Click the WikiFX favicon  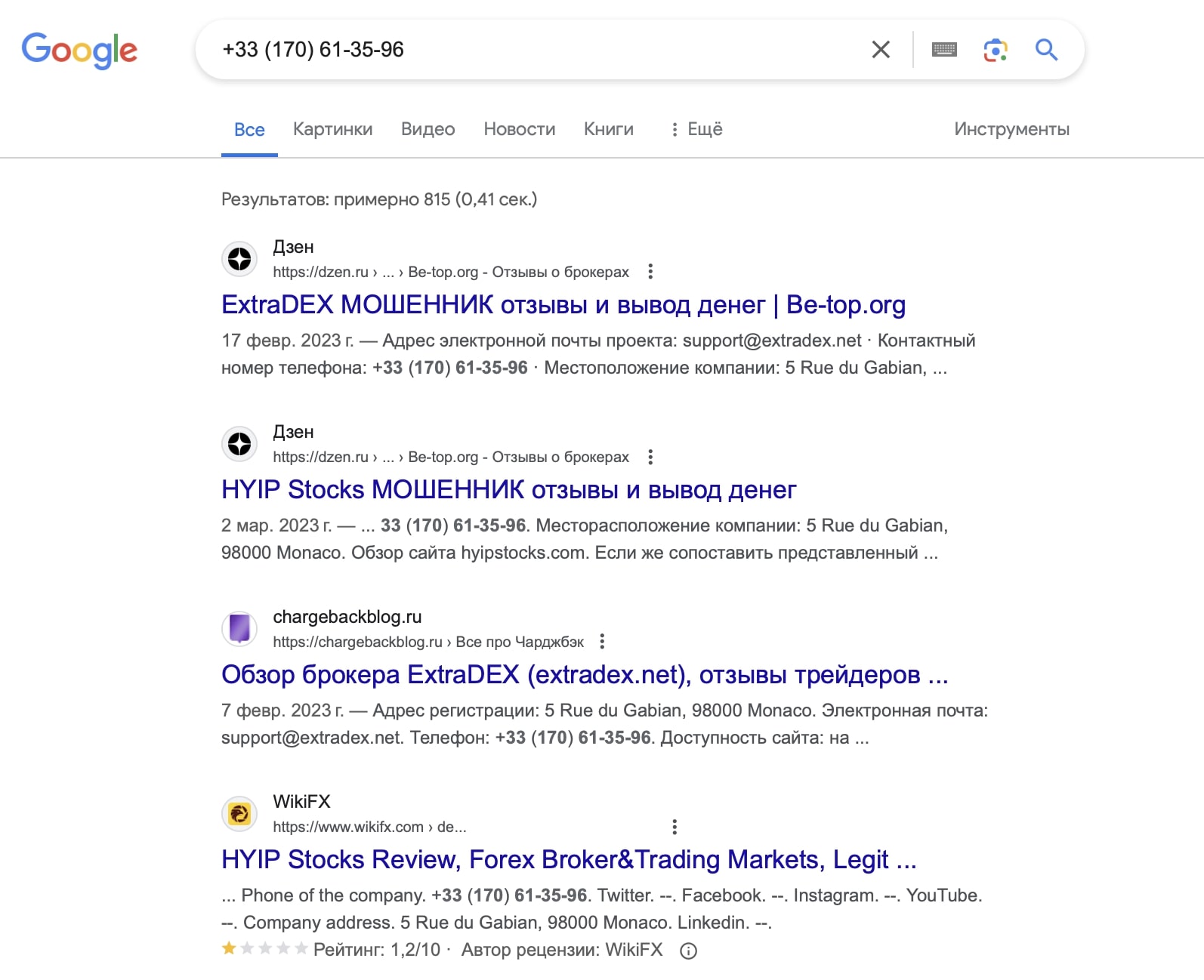(239, 814)
